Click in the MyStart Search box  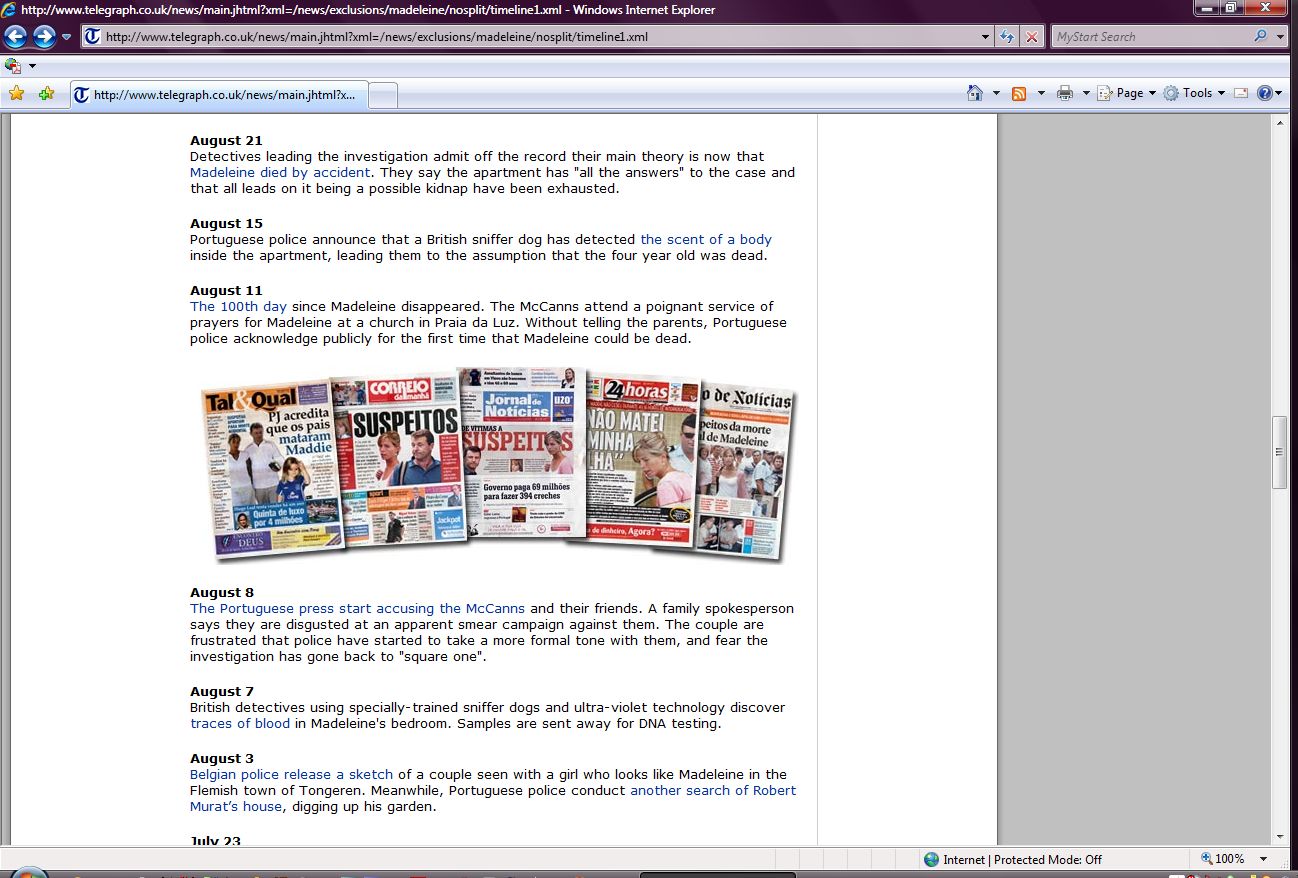[x=1150, y=37]
